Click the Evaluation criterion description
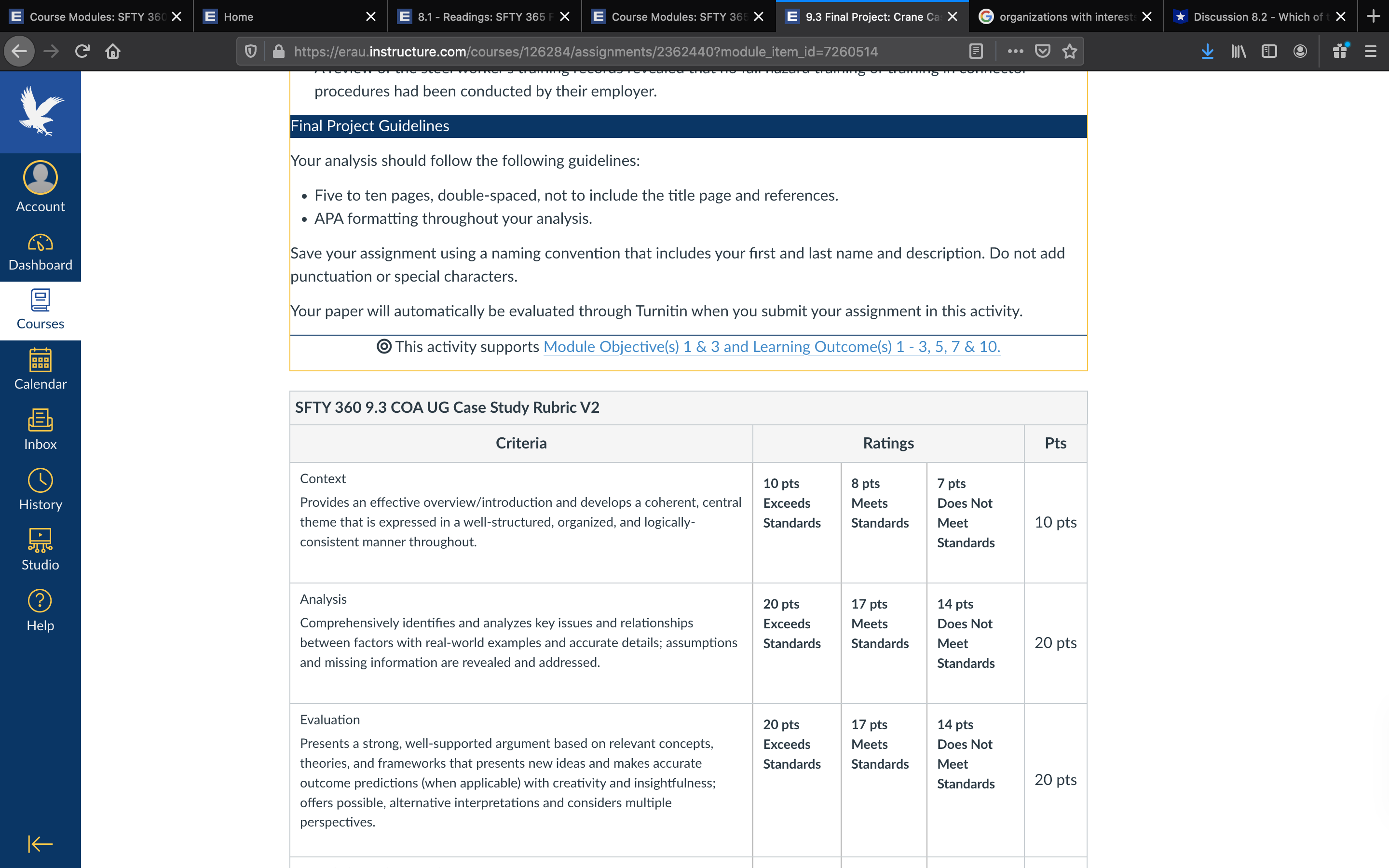1389x868 pixels. point(508,783)
